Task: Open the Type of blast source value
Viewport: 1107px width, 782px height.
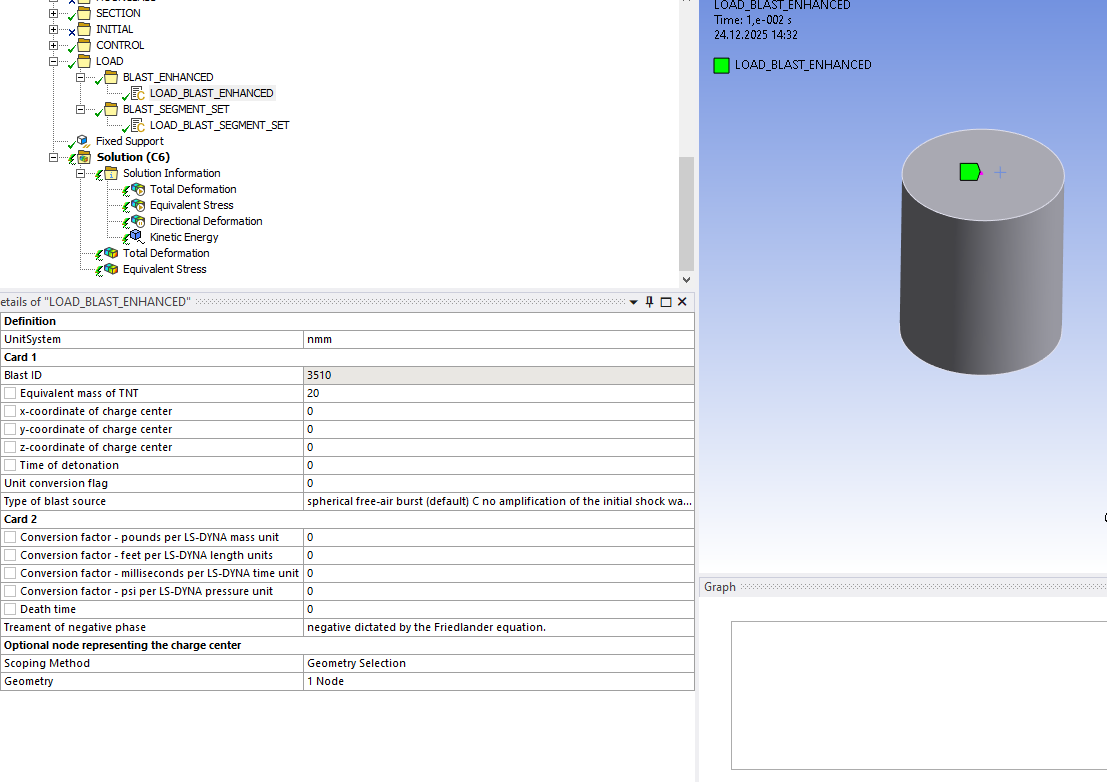Action: coord(498,501)
